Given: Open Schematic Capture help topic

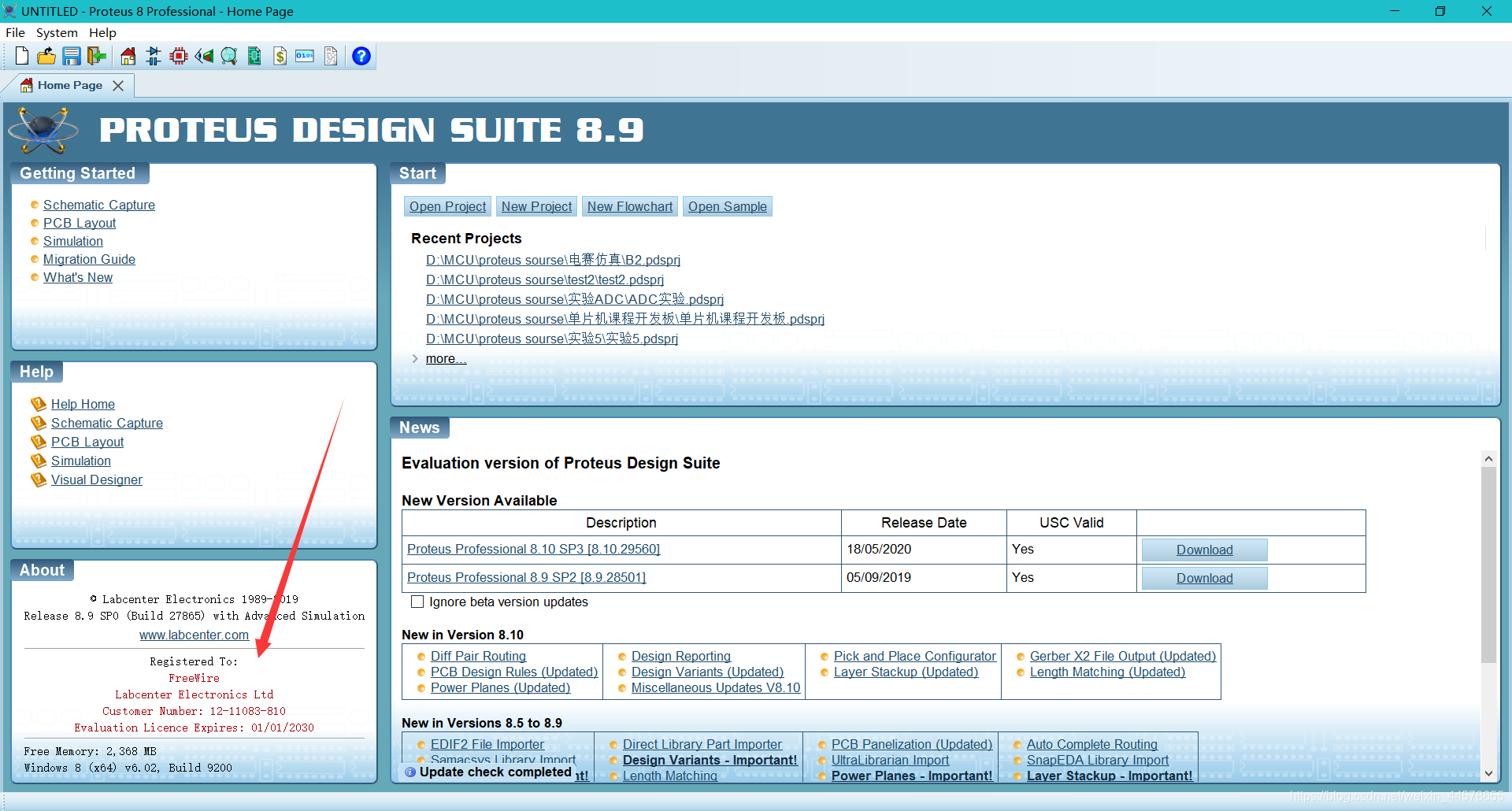Looking at the screenshot, I should tap(107, 423).
